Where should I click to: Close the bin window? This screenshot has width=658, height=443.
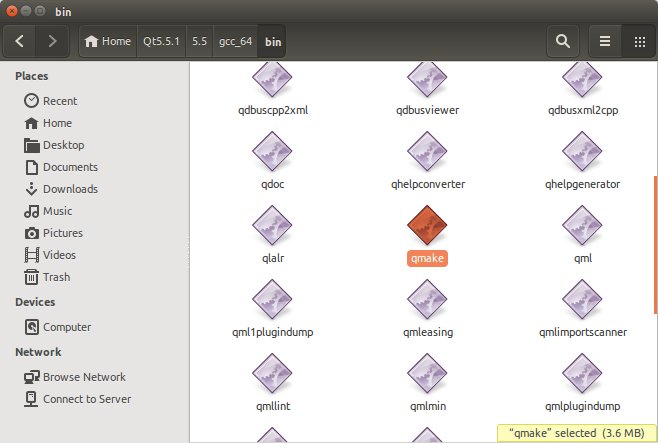pos(12,11)
